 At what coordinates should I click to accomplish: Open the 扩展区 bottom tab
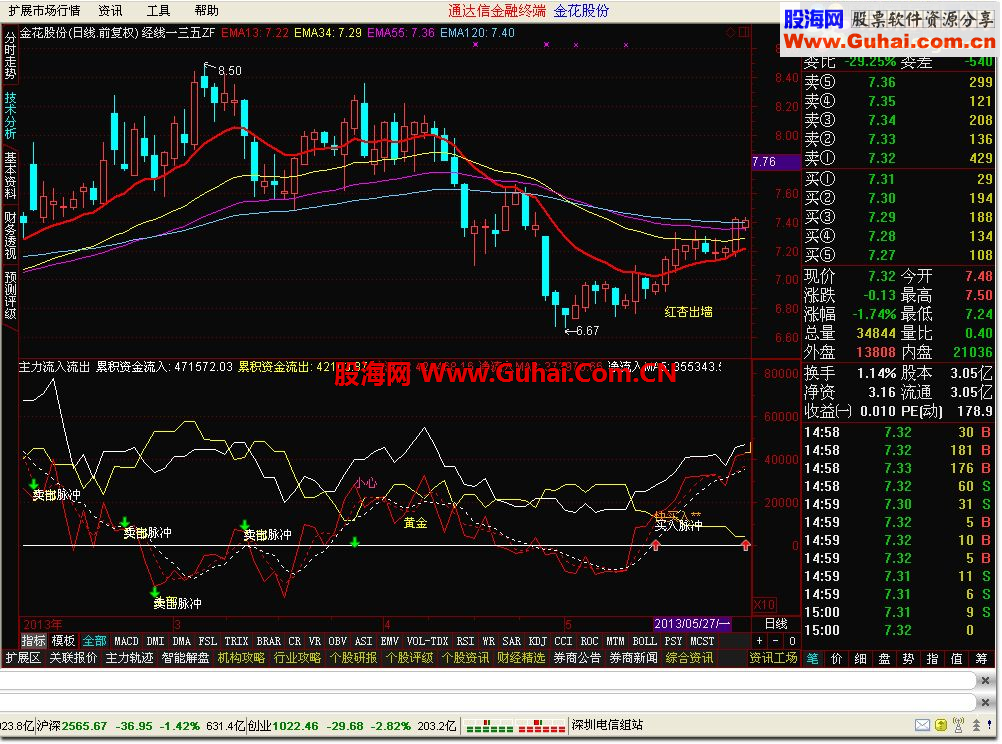point(23,658)
